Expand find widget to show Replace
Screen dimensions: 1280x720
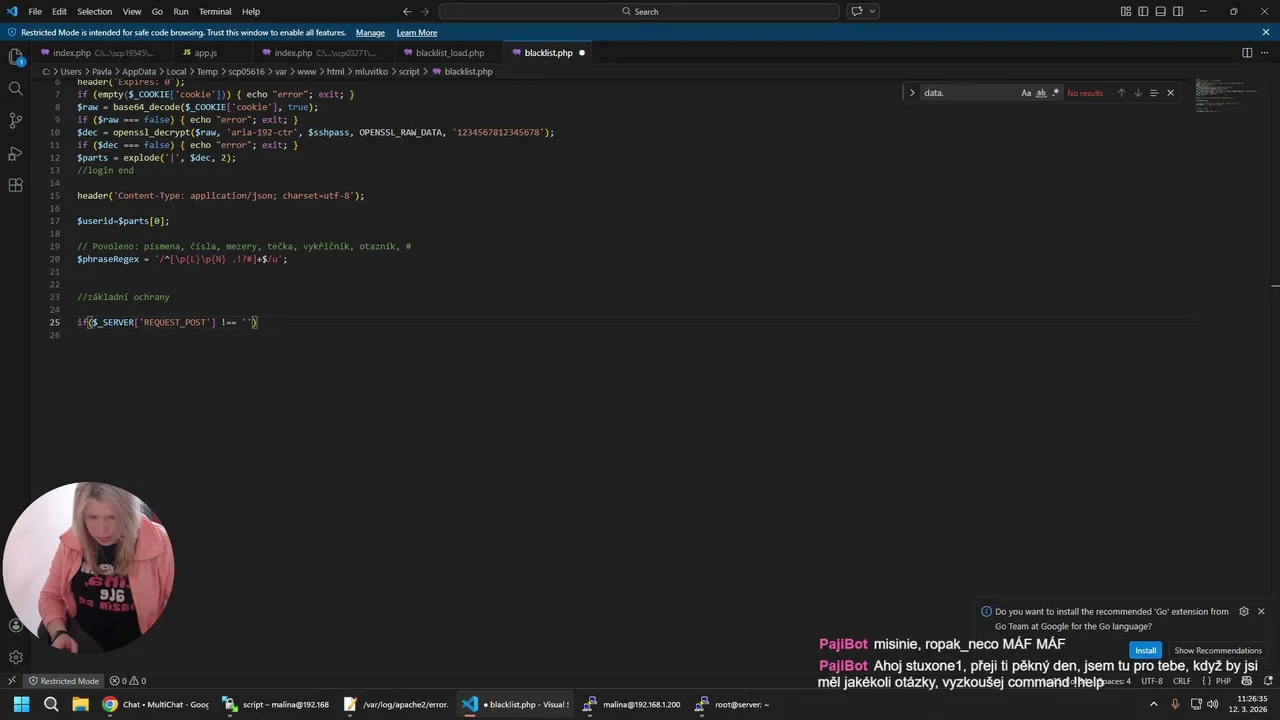[912, 93]
